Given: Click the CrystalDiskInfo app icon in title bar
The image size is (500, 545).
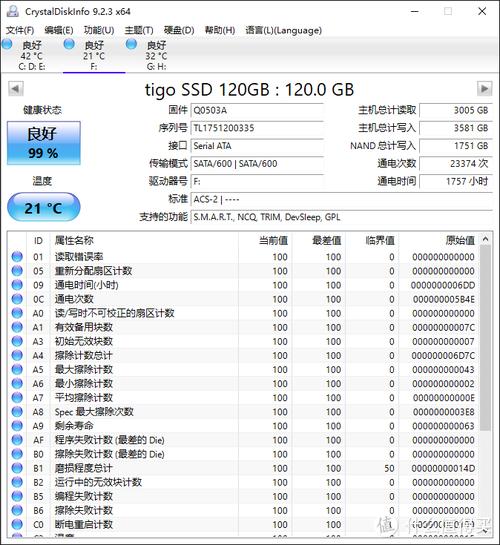Looking at the screenshot, I should click(x=13, y=11).
